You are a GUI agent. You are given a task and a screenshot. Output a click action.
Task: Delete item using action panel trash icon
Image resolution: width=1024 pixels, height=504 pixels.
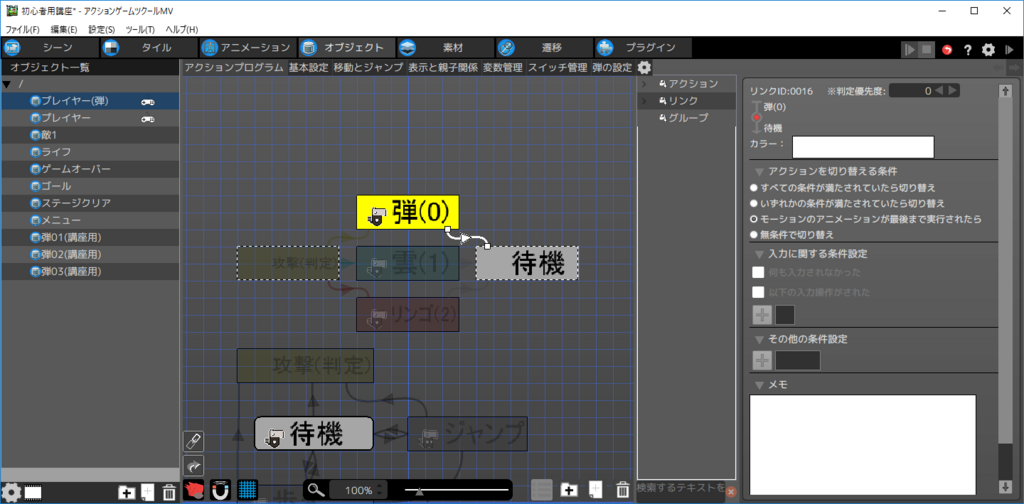tap(623, 490)
